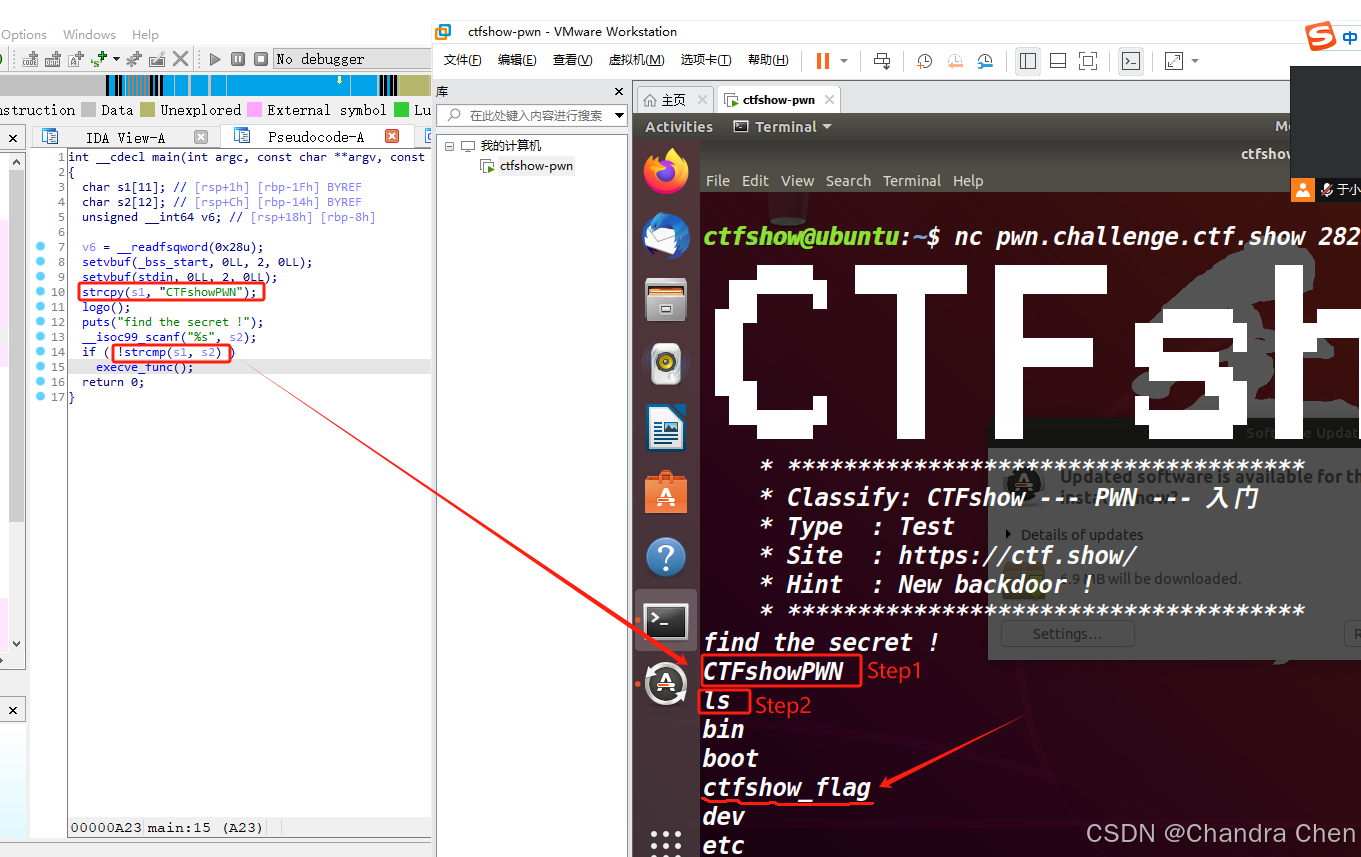Toggle the library sidebar view icon

[x=1028, y=61]
